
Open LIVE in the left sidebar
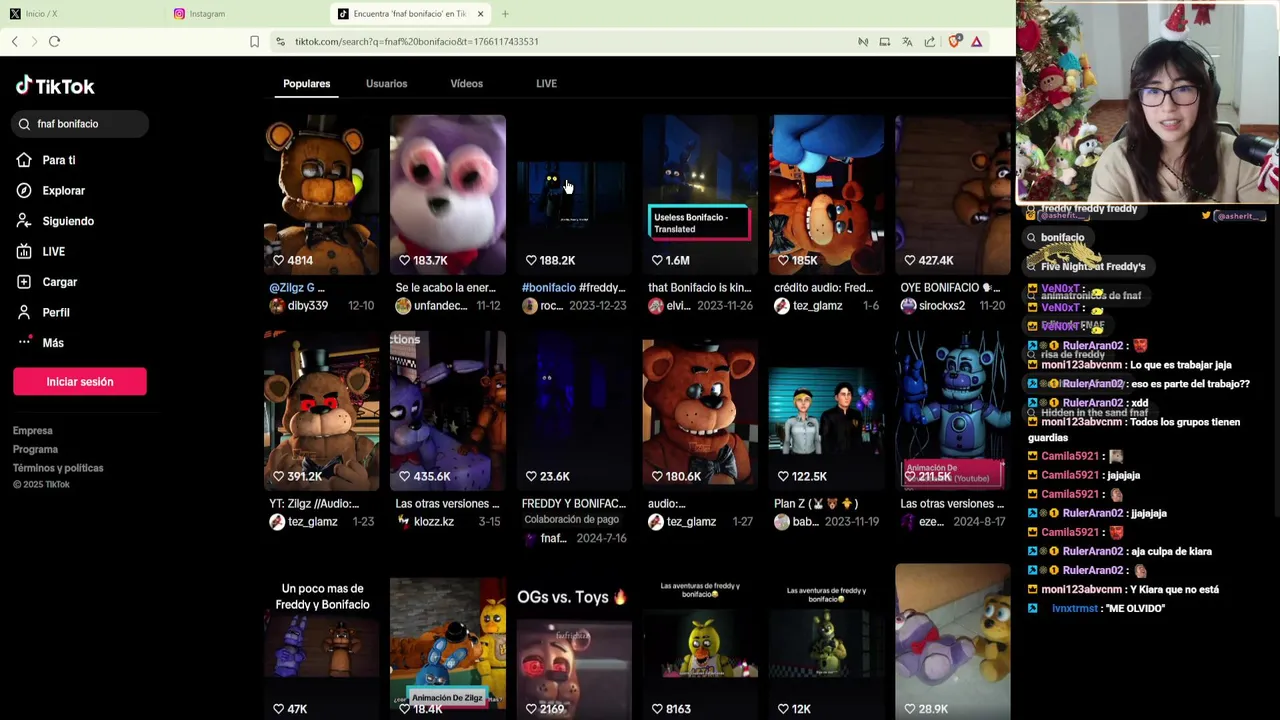click(53, 251)
